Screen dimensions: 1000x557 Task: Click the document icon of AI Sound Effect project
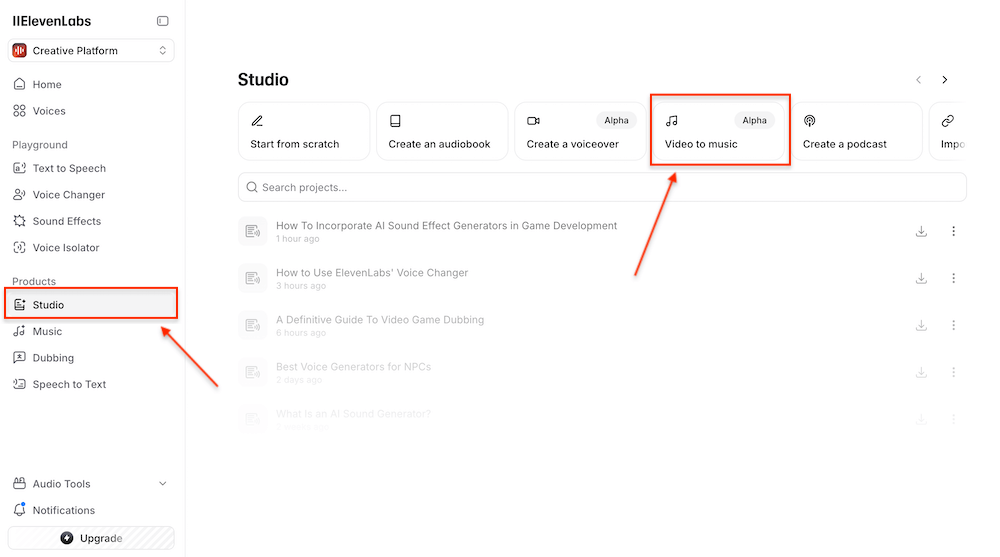coord(253,231)
